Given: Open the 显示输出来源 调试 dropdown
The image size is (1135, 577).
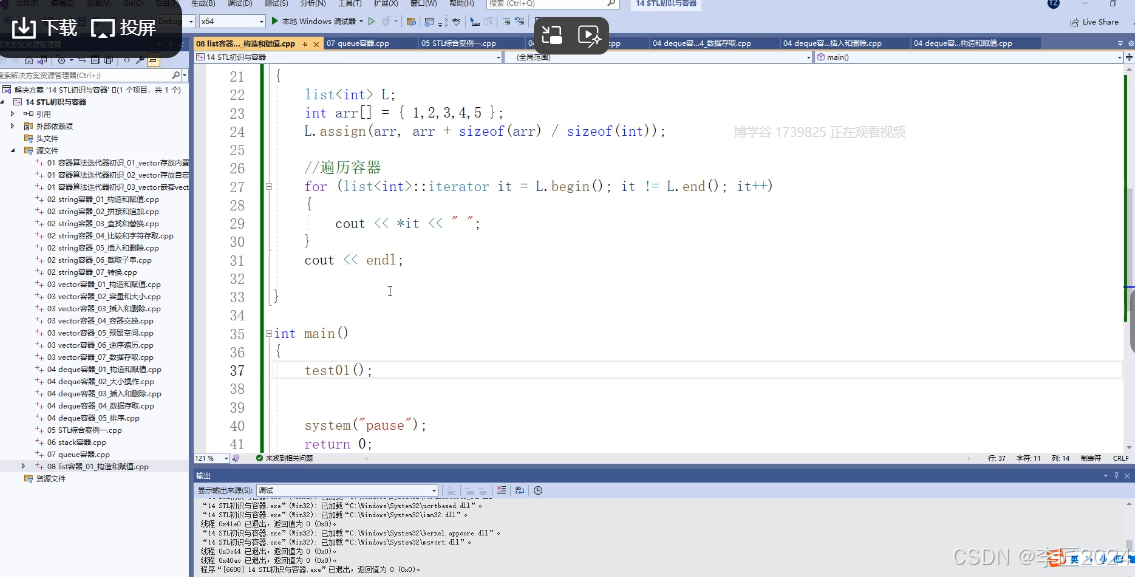Looking at the screenshot, I should [347, 490].
